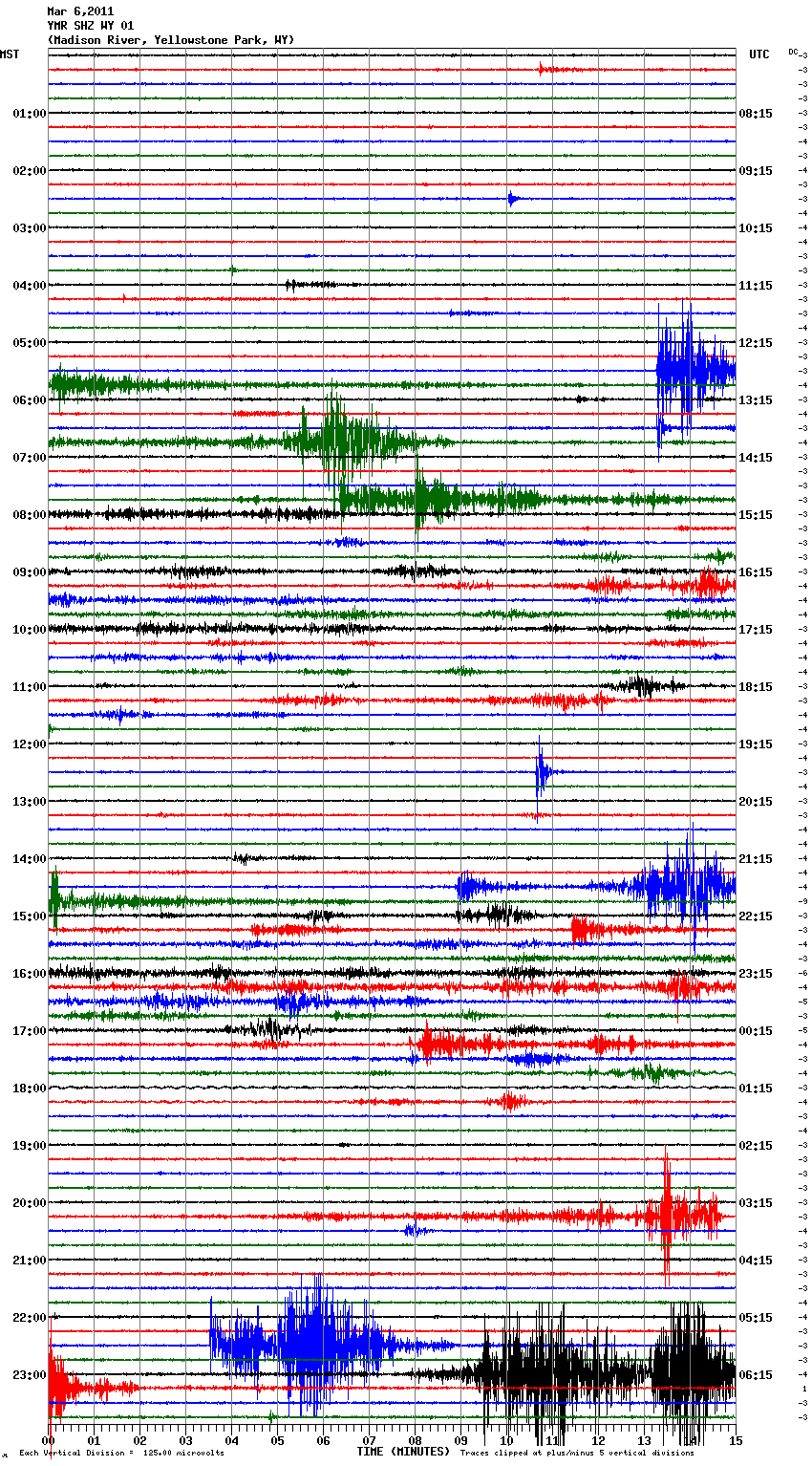Click the "01:15" UTC time label
This screenshot has width=812, height=1466.
coord(756,1089)
